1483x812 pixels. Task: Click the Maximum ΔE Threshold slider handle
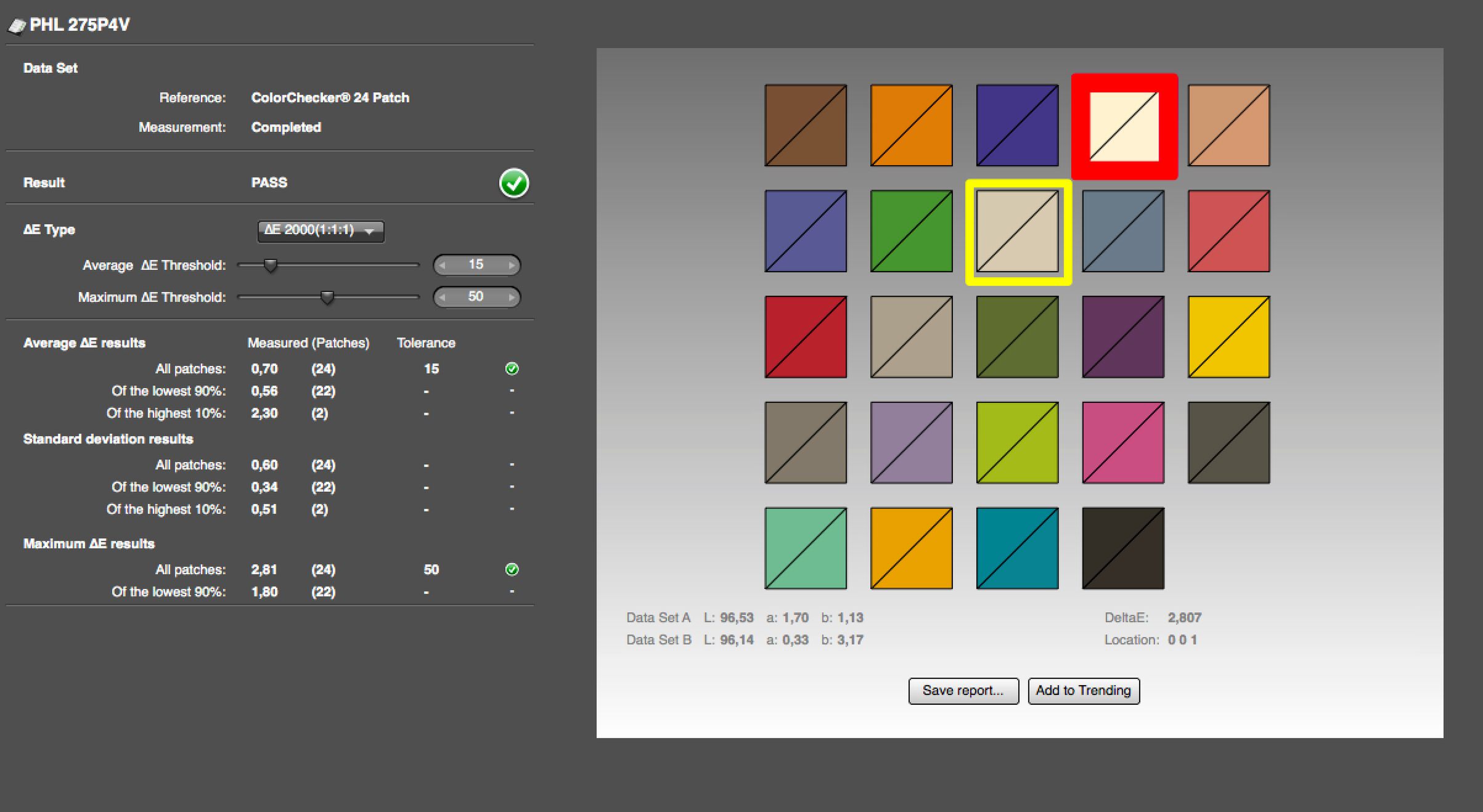point(327,298)
